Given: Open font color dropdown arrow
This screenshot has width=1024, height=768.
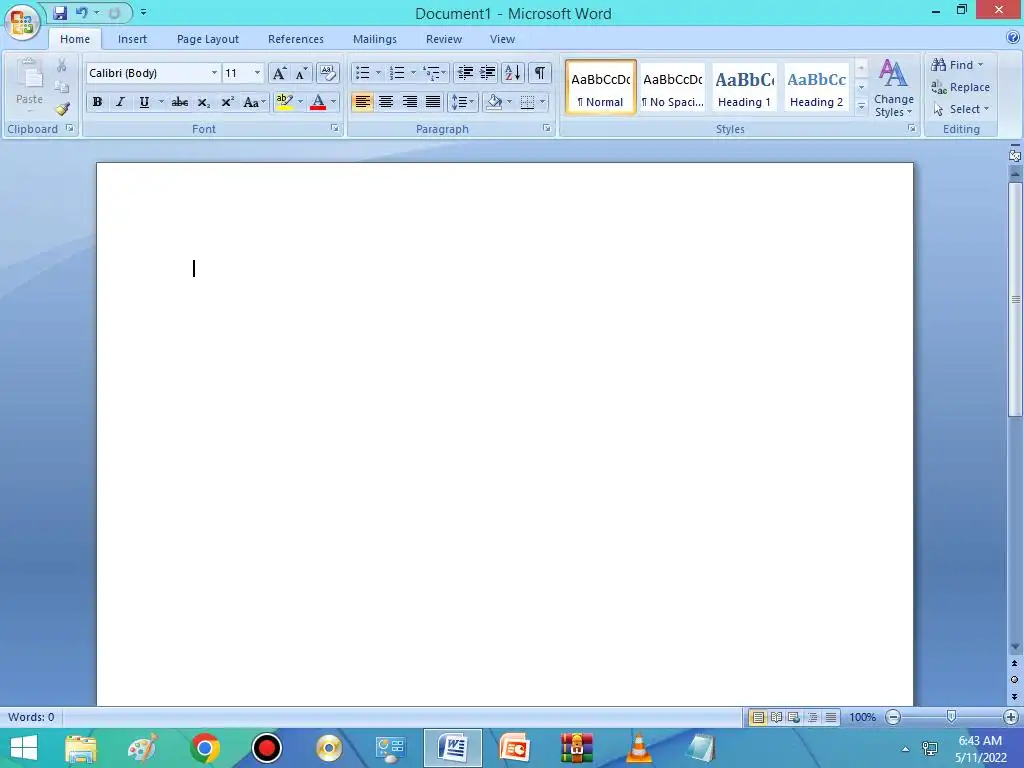Looking at the screenshot, I should 333,102.
